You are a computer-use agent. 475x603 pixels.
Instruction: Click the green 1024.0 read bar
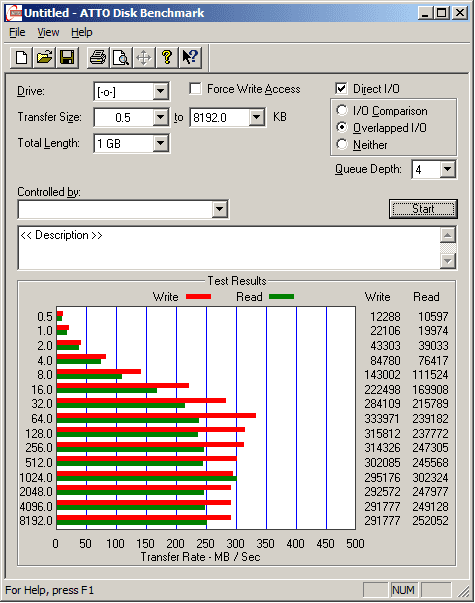pos(147,479)
